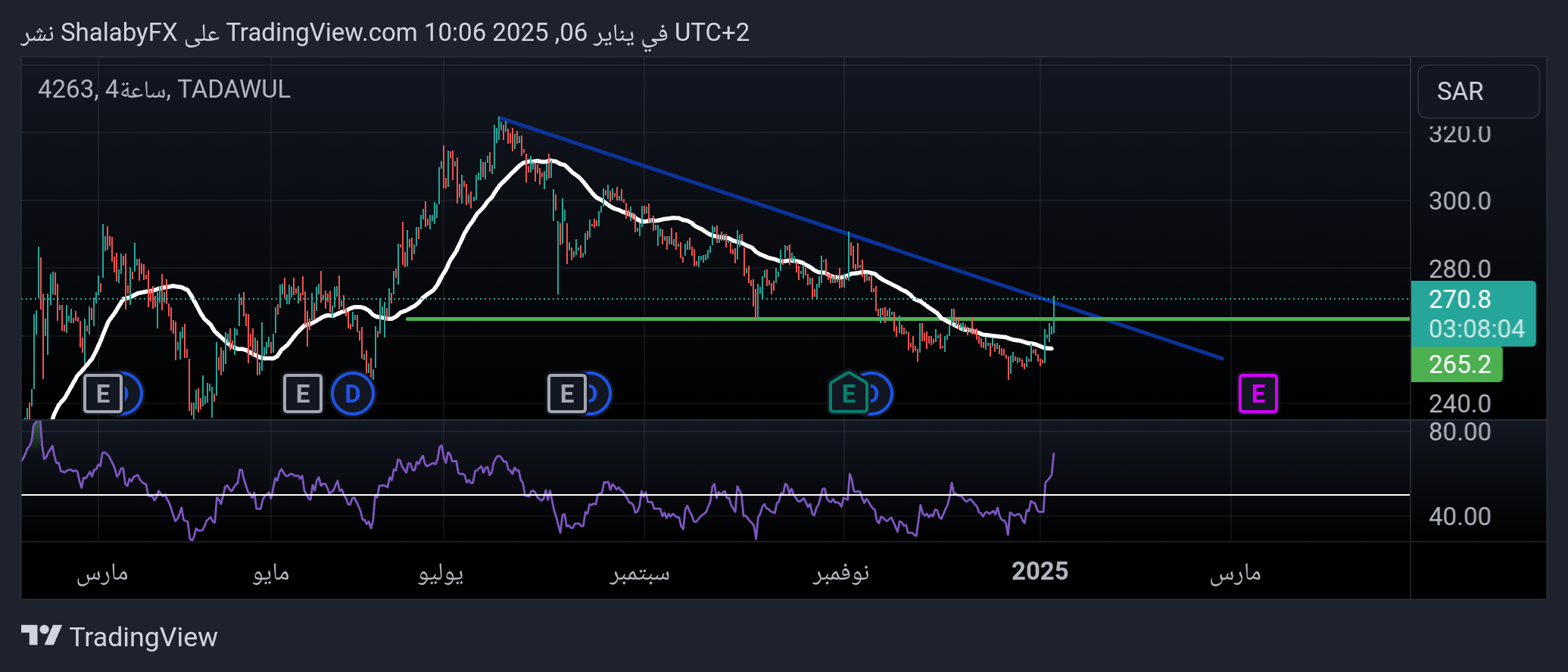1568x672 pixels.
Task: Open the TradingView.com link in header
Action: [321, 33]
